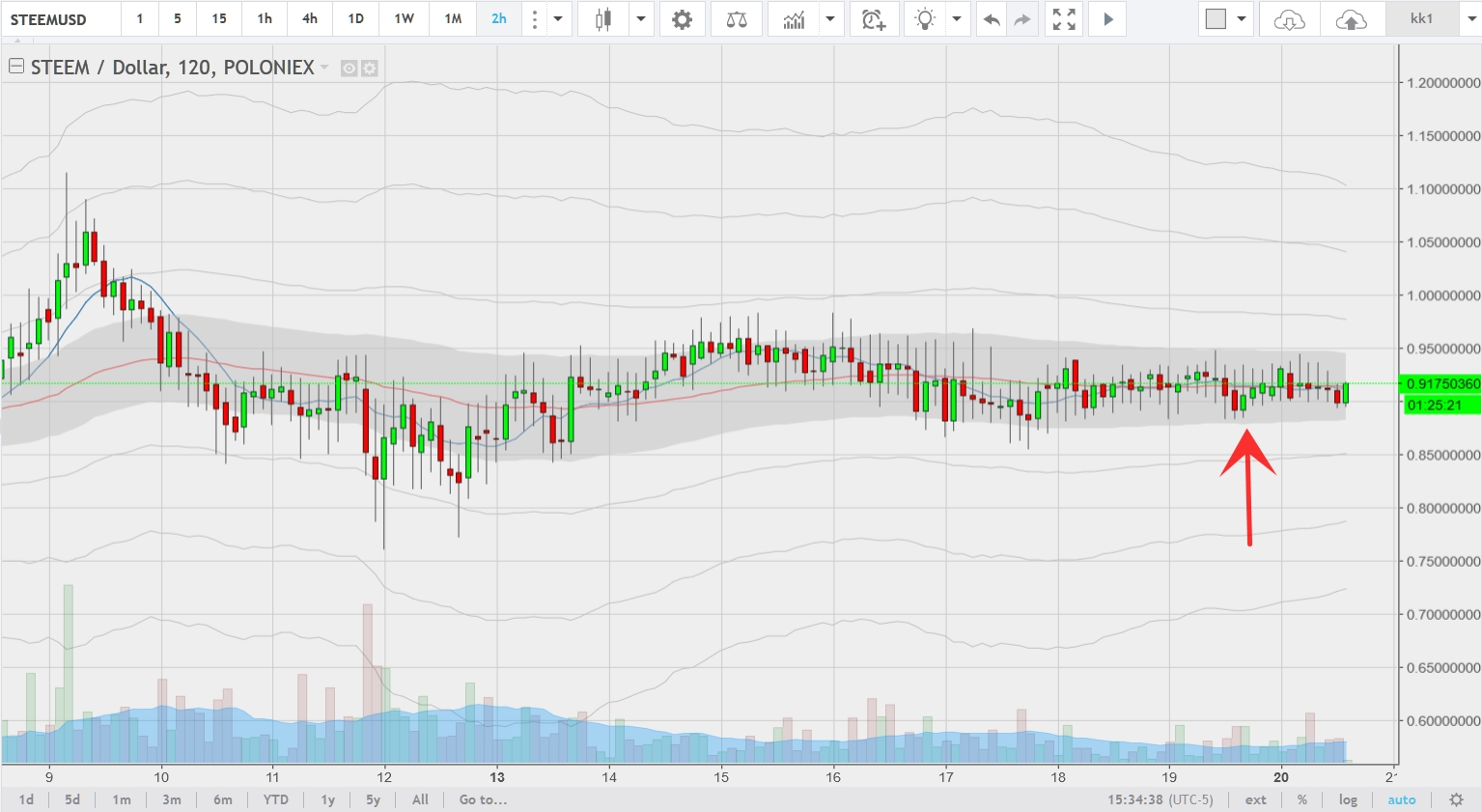Expand the bar style dropdown arrow
1482x812 pixels.
pos(640,19)
